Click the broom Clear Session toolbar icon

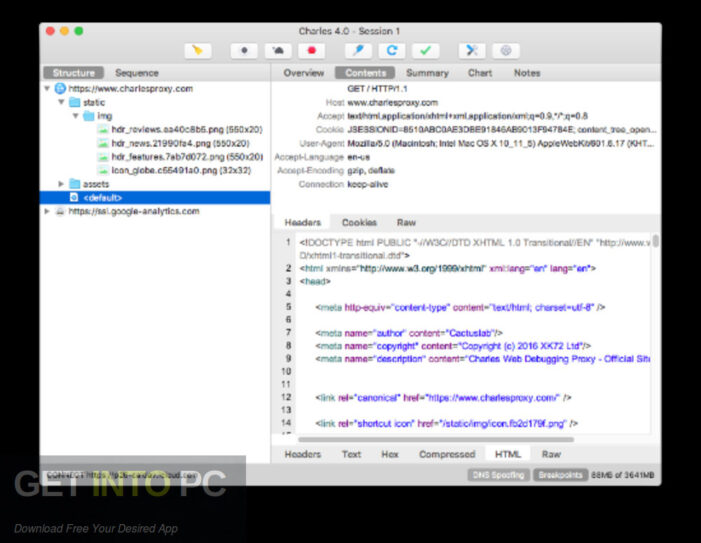pyautogui.click(x=198, y=51)
